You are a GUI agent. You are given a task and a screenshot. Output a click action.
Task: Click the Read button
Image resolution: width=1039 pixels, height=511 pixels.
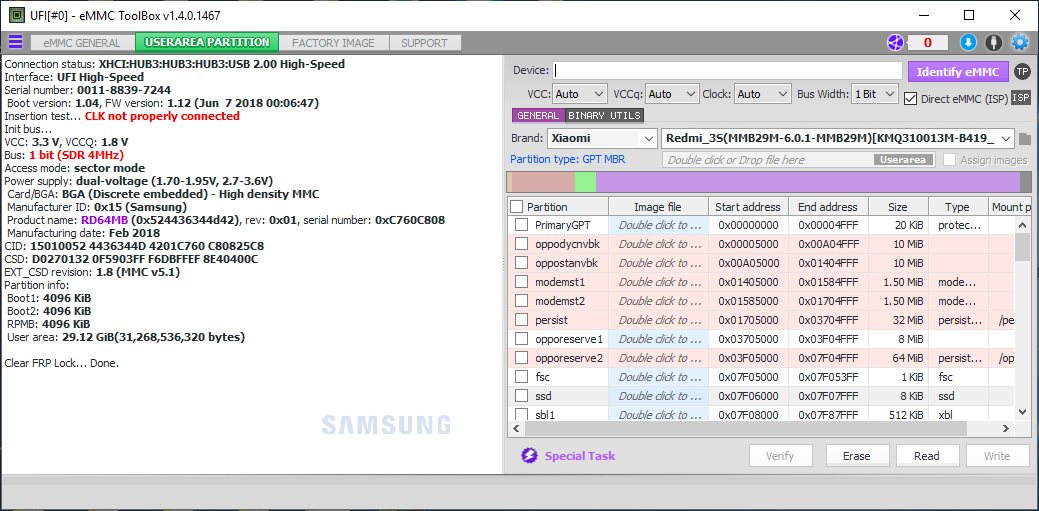[926, 456]
